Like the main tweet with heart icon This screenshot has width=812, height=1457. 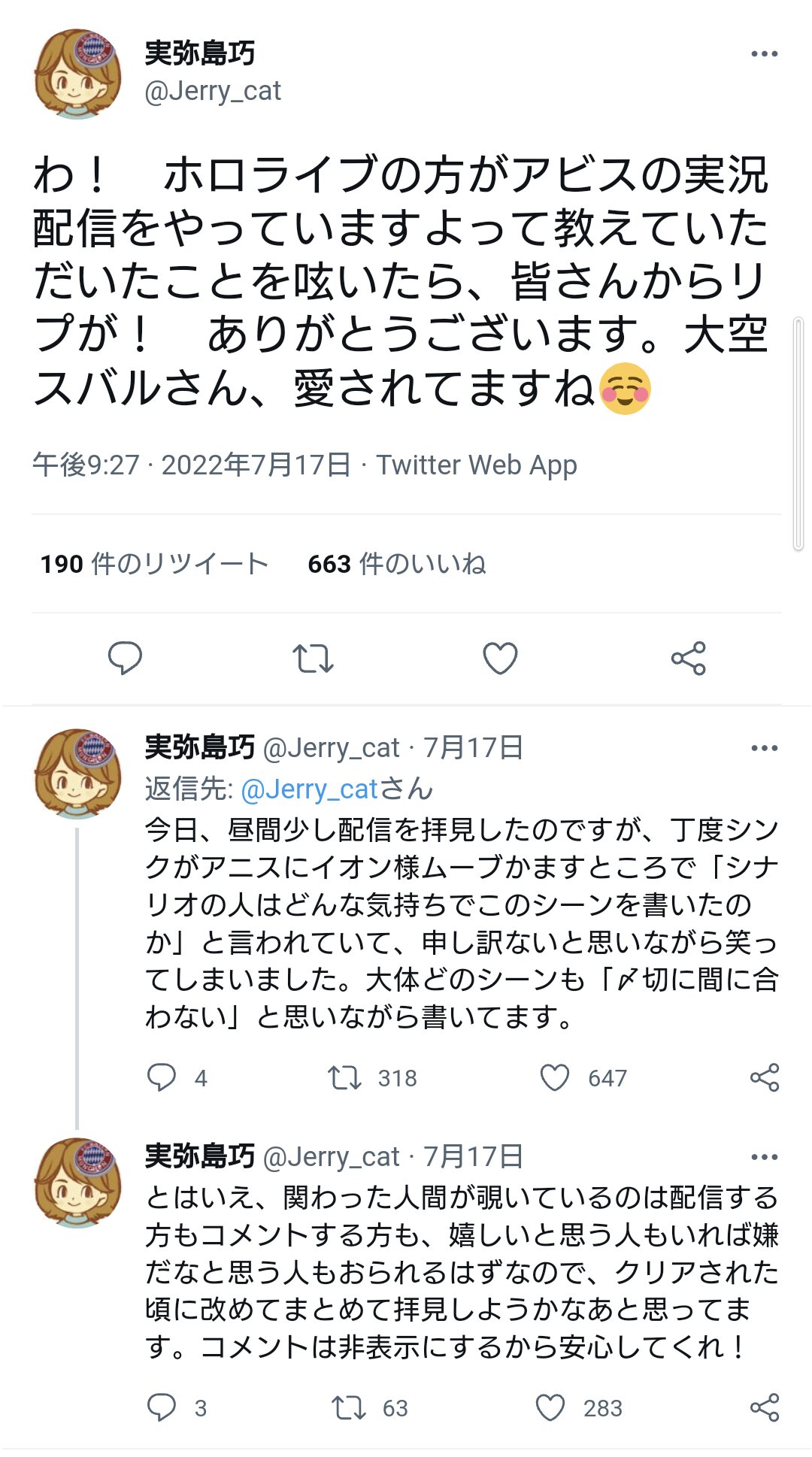pyautogui.click(x=500, y=659)
